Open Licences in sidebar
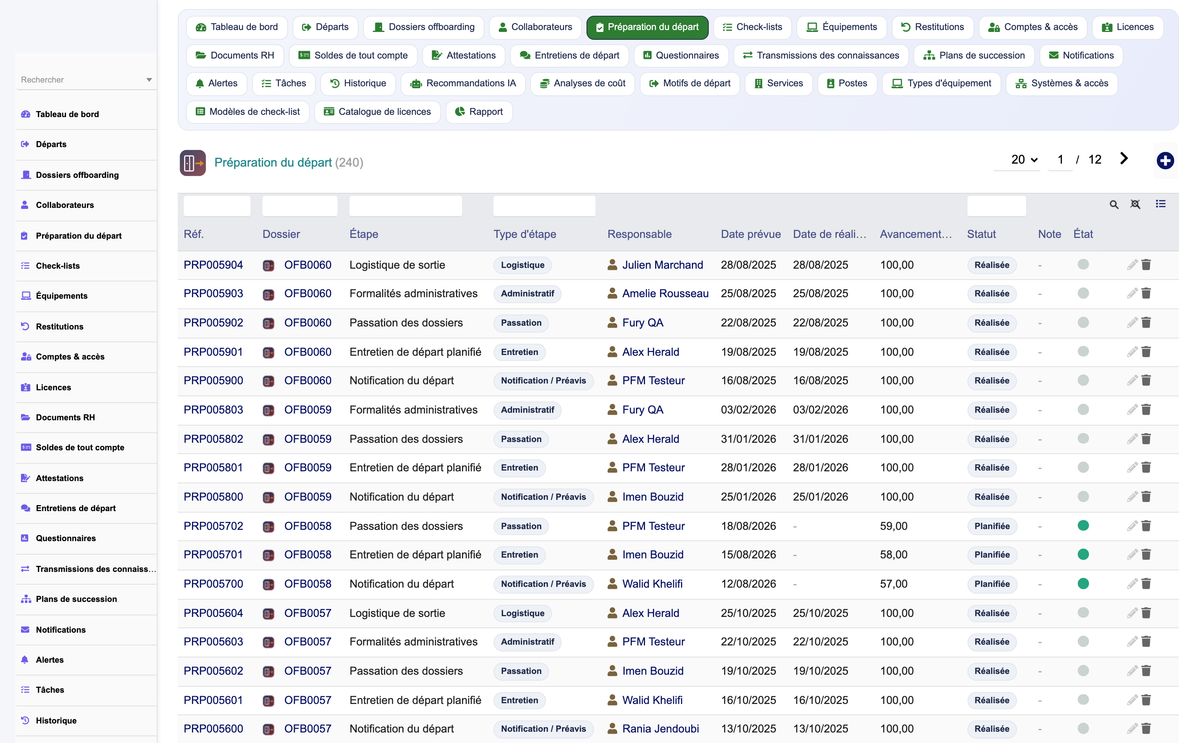The image size is (1200, 743). pos(53,387)
